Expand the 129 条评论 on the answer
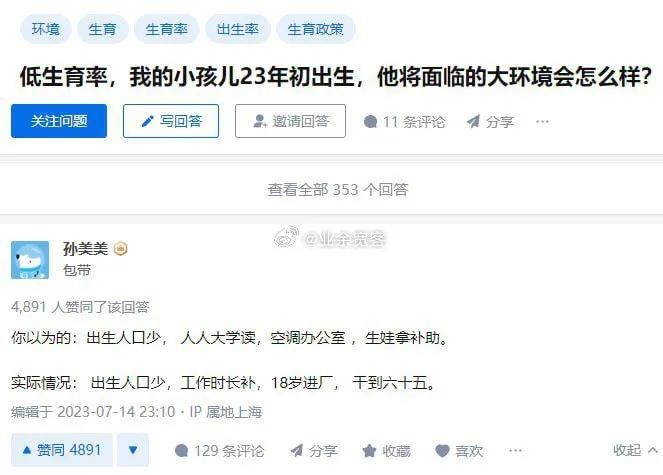This screenshot has width=663, height=475. [219, 451]
